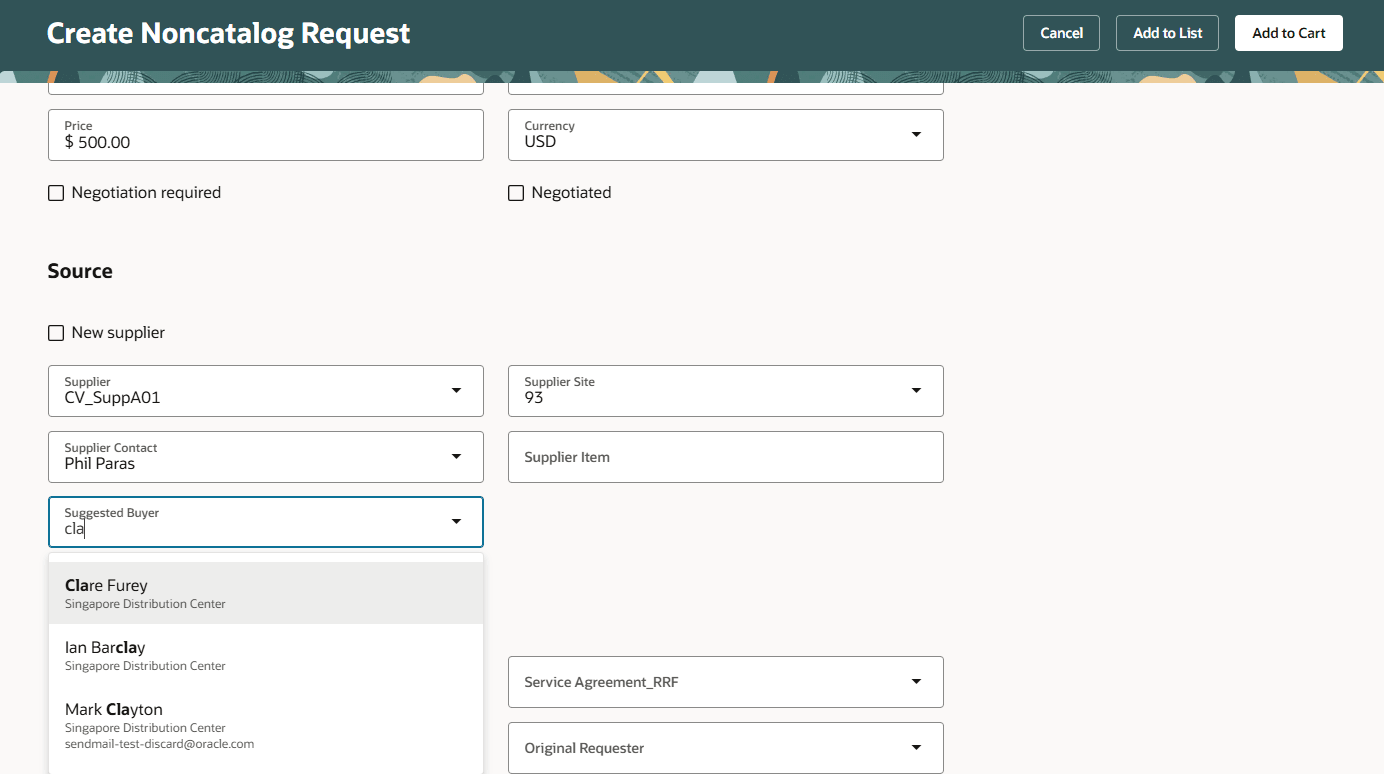Open the Service Agreement_RRF dropdown
1384x774 pixels.
pos(916,682)
